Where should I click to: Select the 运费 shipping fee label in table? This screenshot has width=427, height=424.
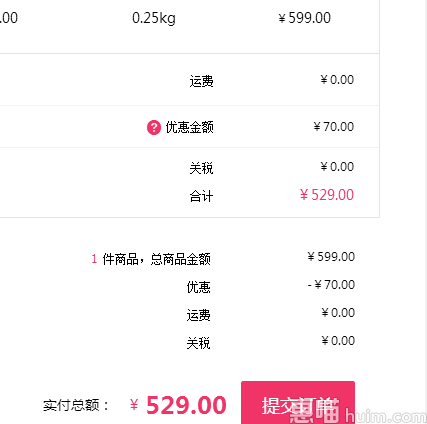201,81
